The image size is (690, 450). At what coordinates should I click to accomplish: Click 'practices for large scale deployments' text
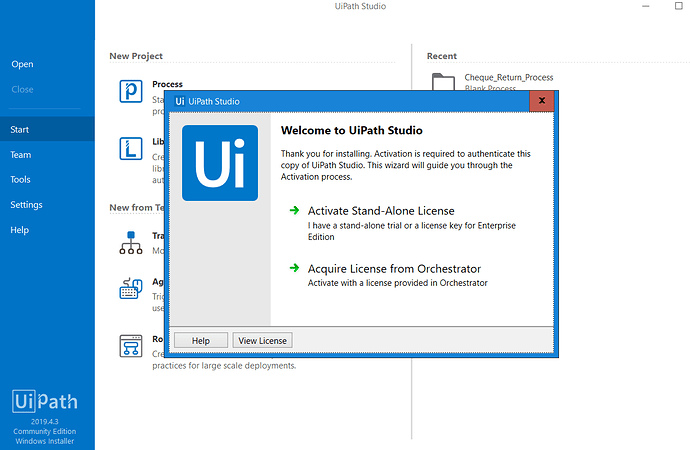coord(224,366)
